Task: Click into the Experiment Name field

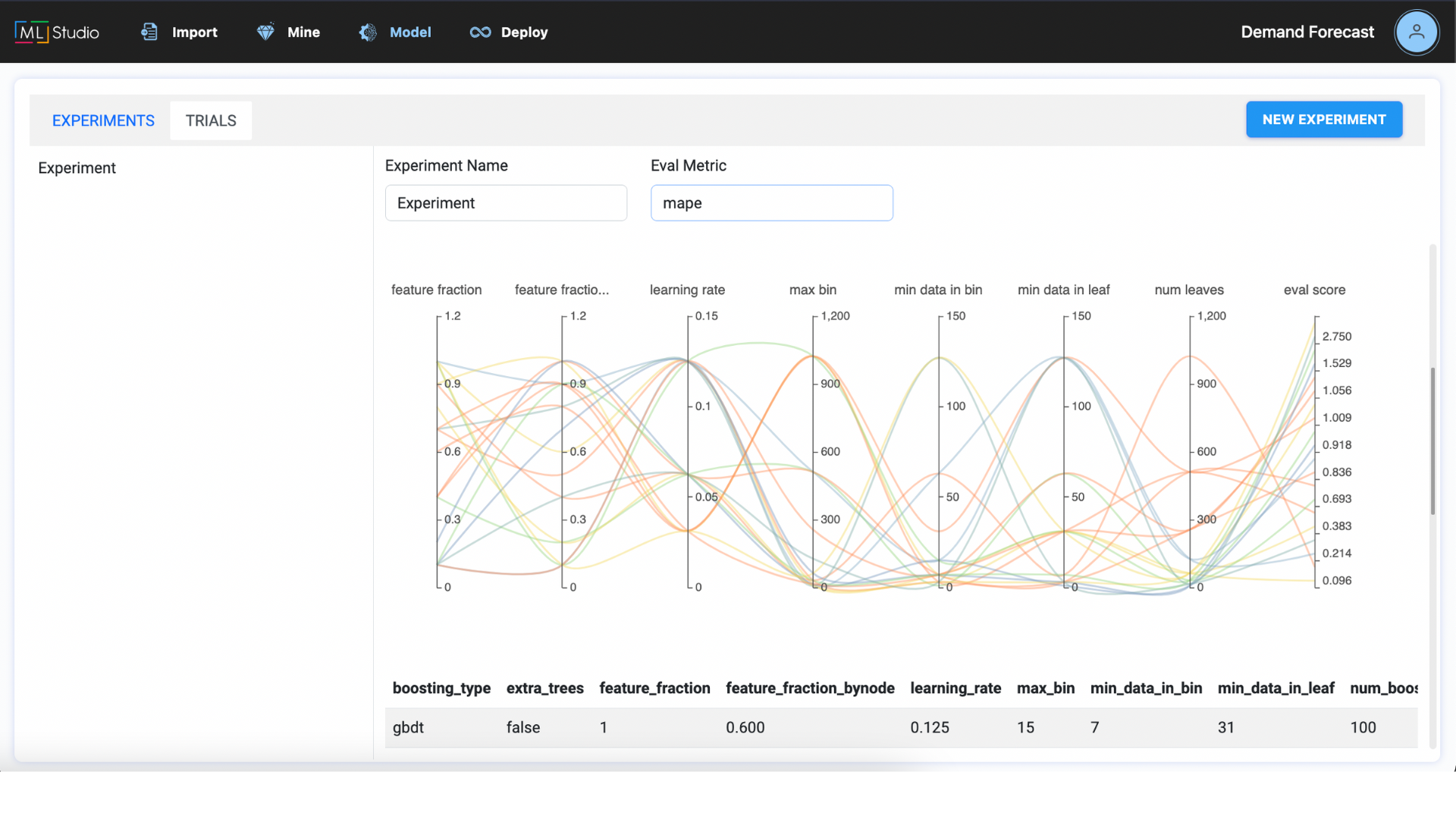Action: point(506,203)
